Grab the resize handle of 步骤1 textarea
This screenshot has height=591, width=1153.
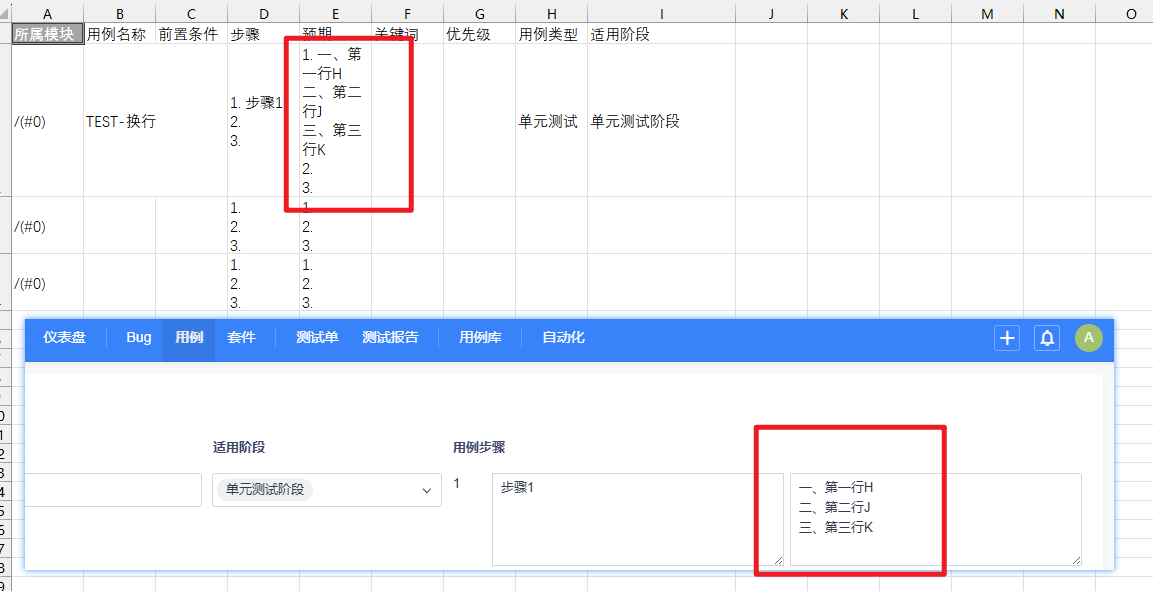778,560
